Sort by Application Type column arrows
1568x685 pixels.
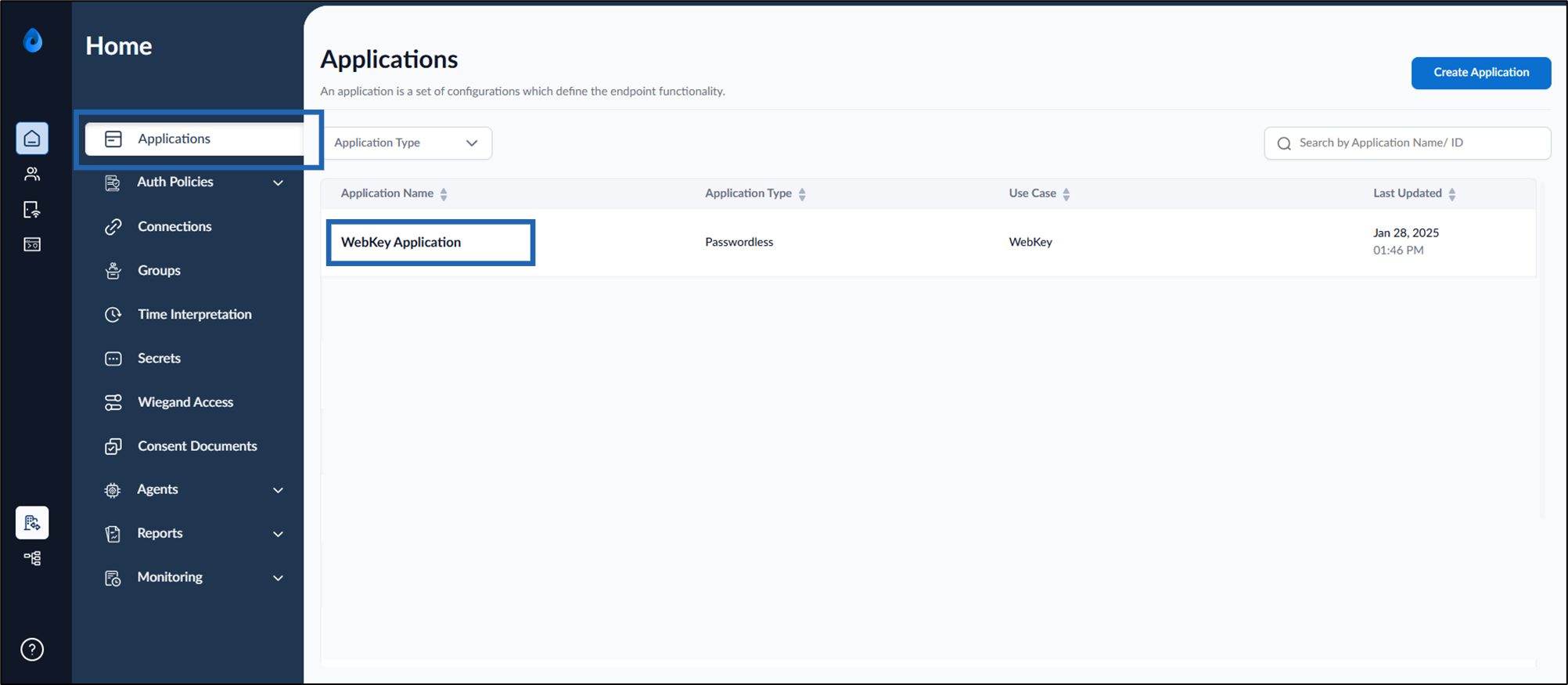pos(802,194)
